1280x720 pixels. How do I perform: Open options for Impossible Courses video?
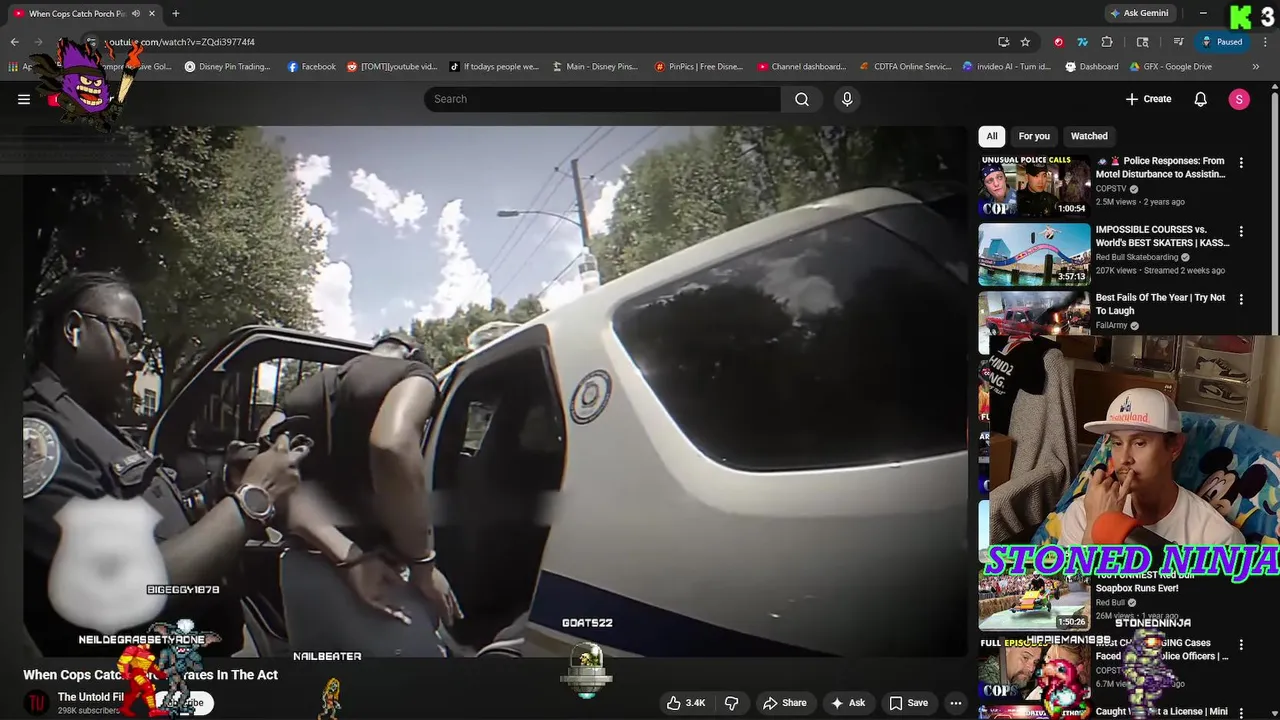coord(1241,231)
